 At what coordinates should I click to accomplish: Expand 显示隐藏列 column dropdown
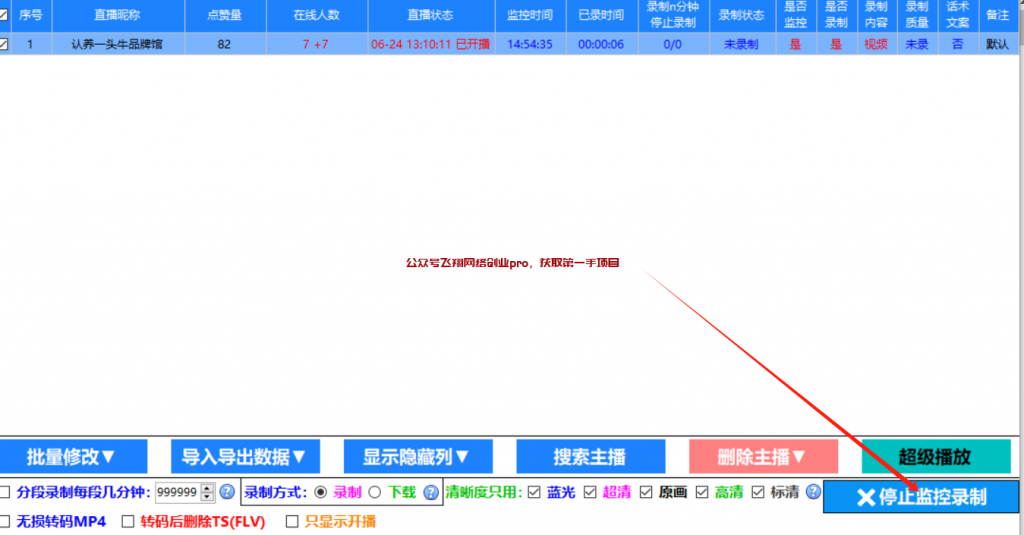(416, 457)
